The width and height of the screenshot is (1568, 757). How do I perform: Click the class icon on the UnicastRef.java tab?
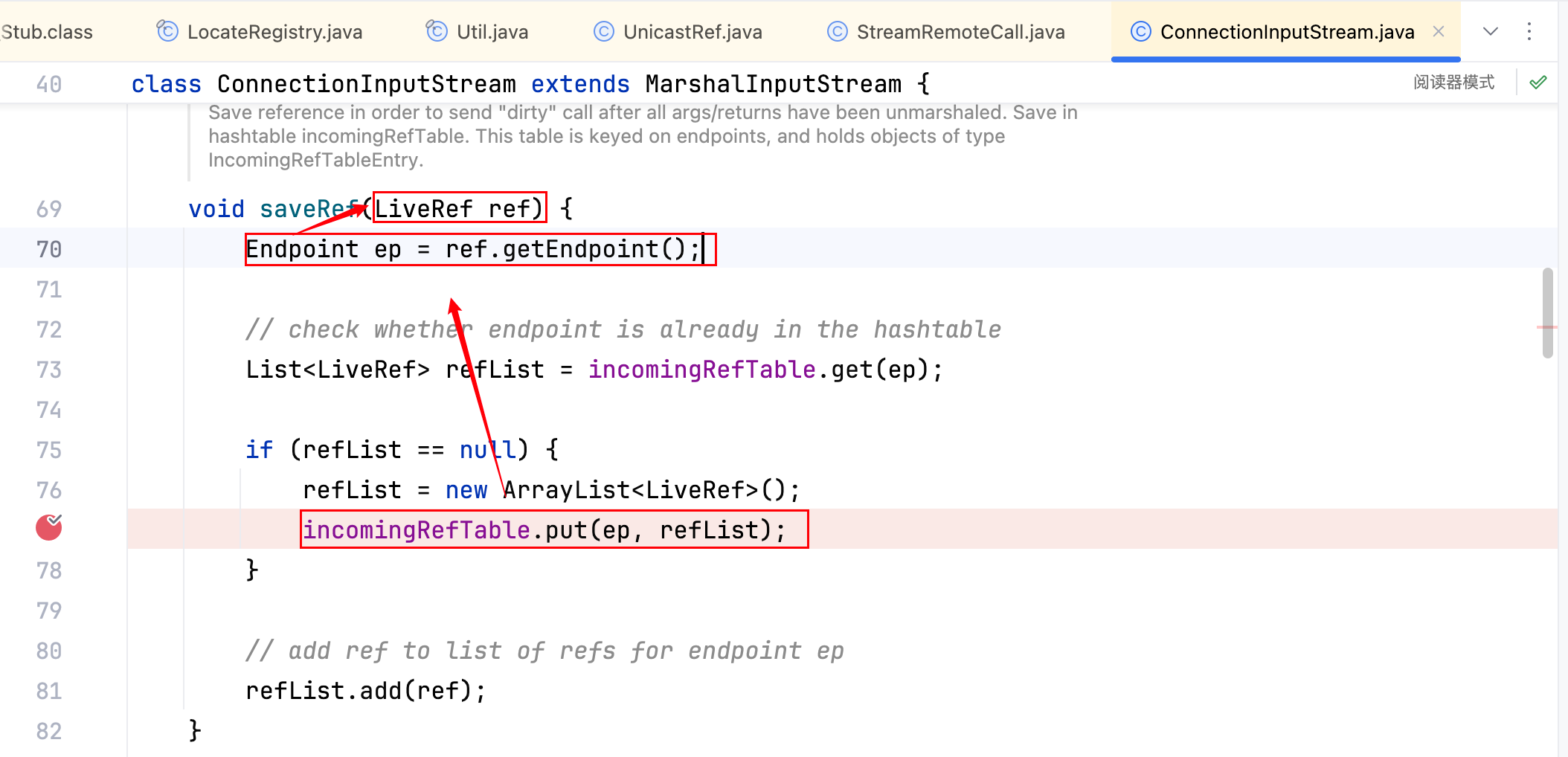[604, 32]
